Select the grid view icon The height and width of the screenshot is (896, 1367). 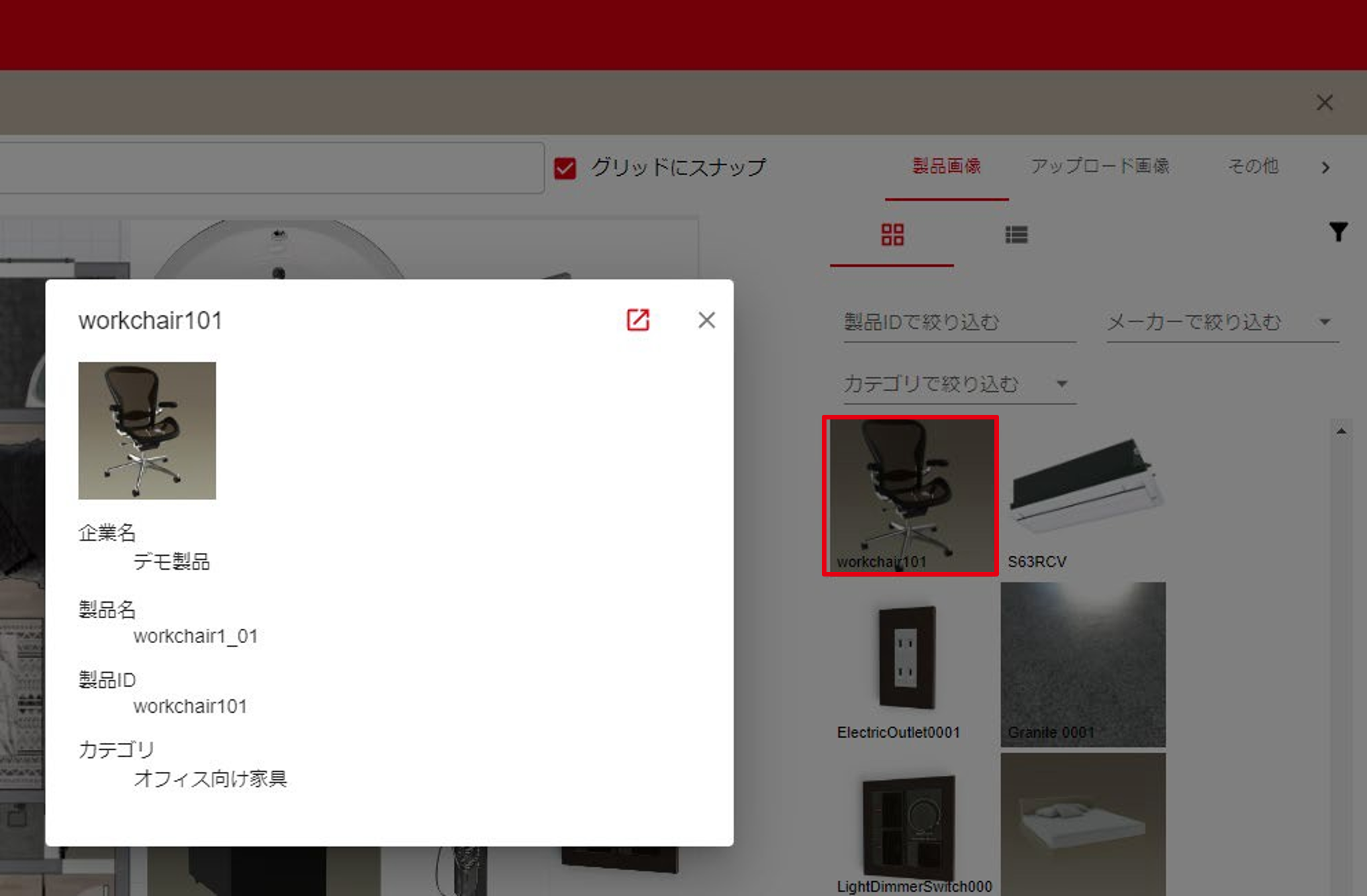892,235
